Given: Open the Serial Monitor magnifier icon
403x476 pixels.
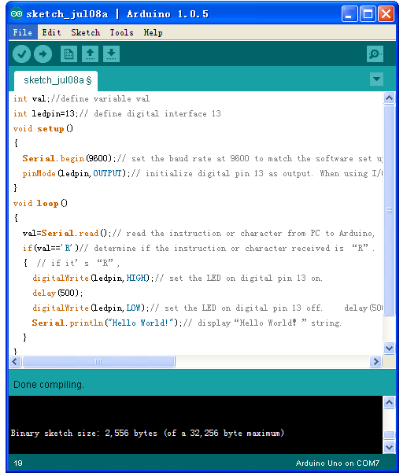Looking at the screenshot, I should [375, 54].
